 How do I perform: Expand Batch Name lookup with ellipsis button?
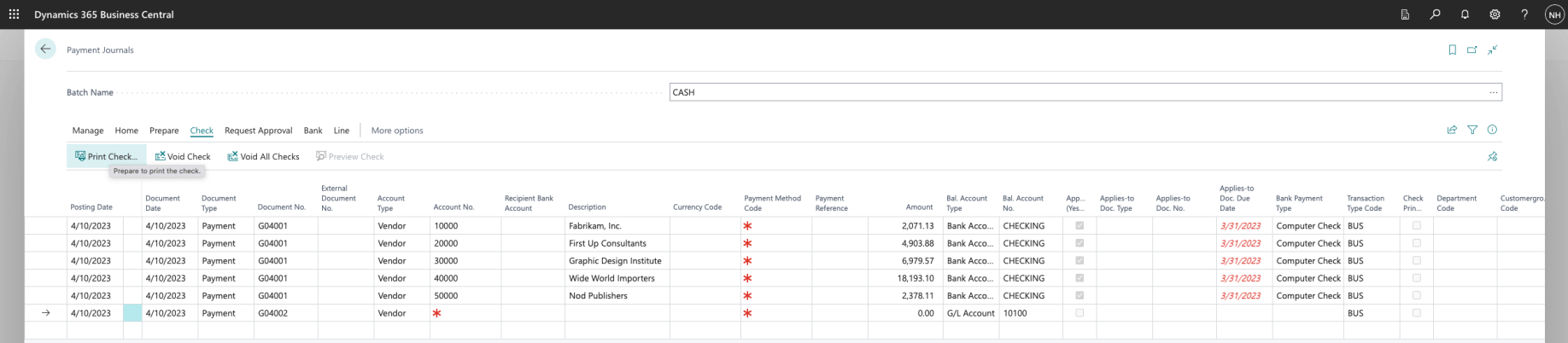coord(1493,92)
